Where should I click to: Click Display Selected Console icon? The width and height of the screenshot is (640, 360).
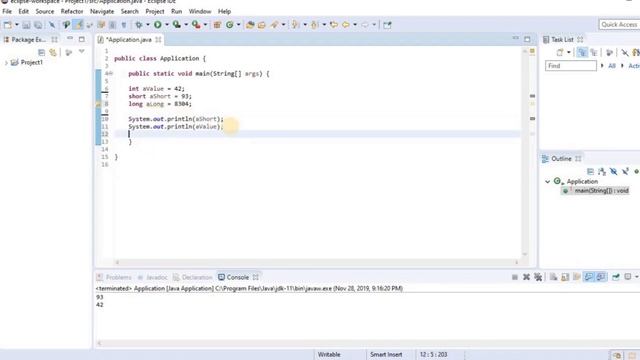coord(616,277)
